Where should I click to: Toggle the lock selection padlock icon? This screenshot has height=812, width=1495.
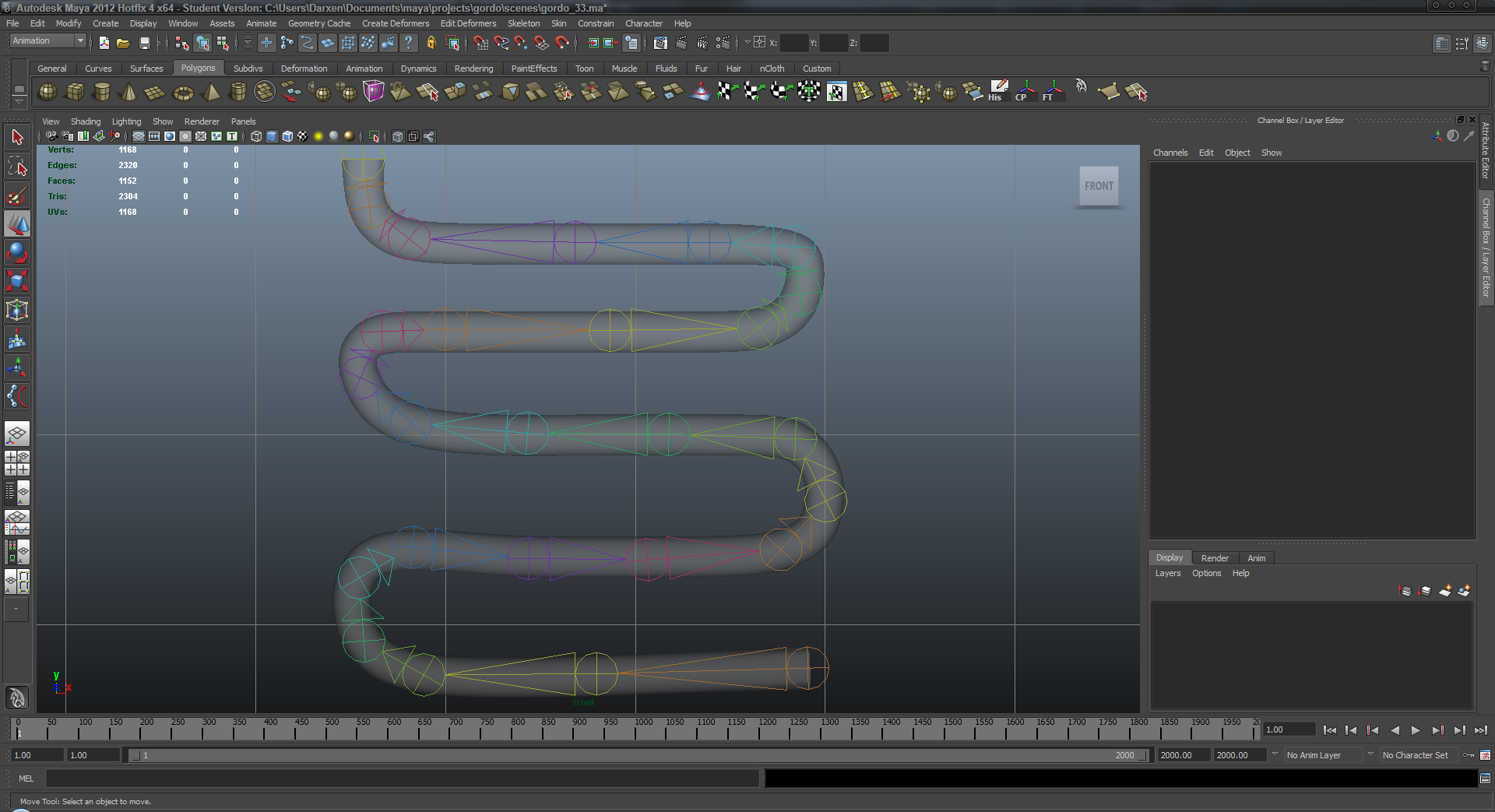tap(431, 43)
